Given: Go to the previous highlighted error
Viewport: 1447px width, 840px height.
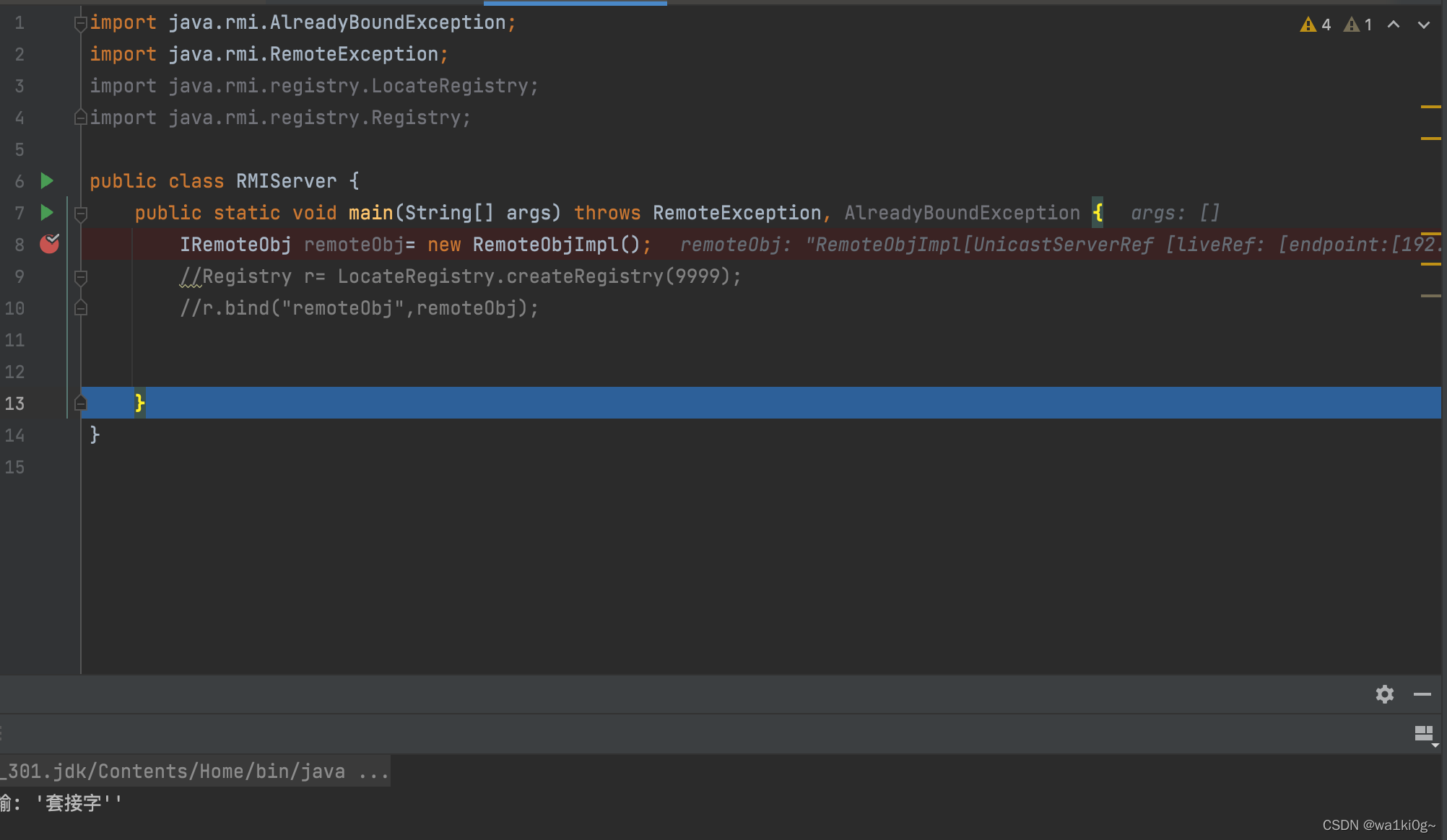Looking at the screenshot, I should click(1394, 25).
